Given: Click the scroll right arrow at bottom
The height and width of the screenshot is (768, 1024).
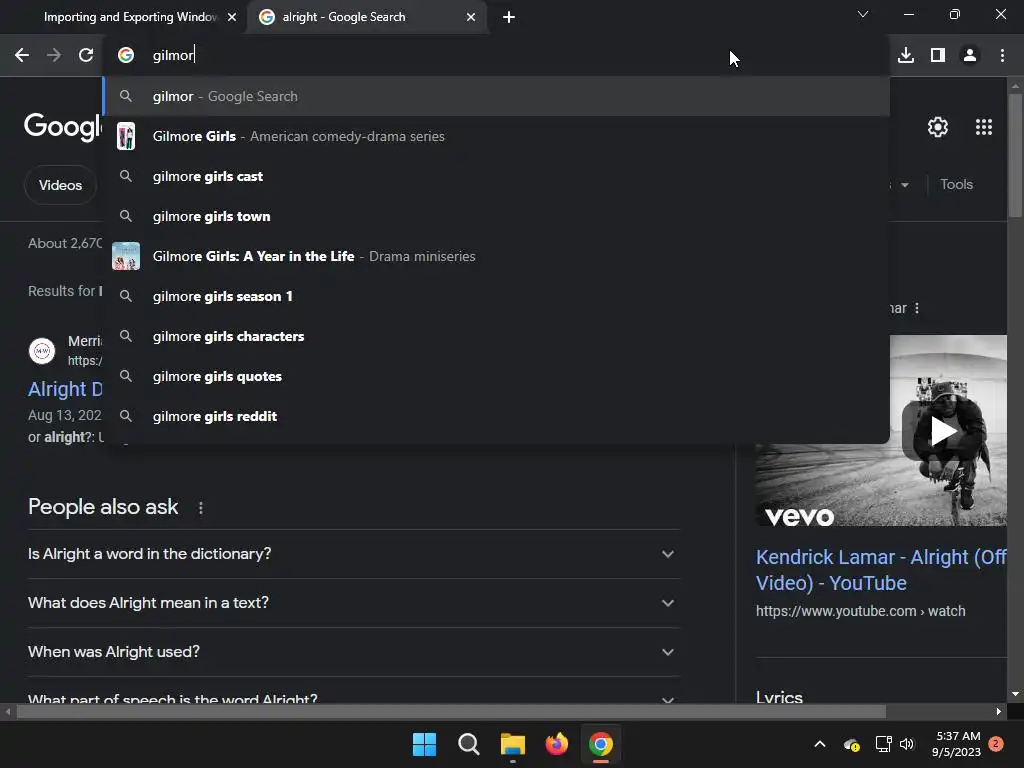Looking at the screenshot, I should pyautogui.click(x=999, y=711).
